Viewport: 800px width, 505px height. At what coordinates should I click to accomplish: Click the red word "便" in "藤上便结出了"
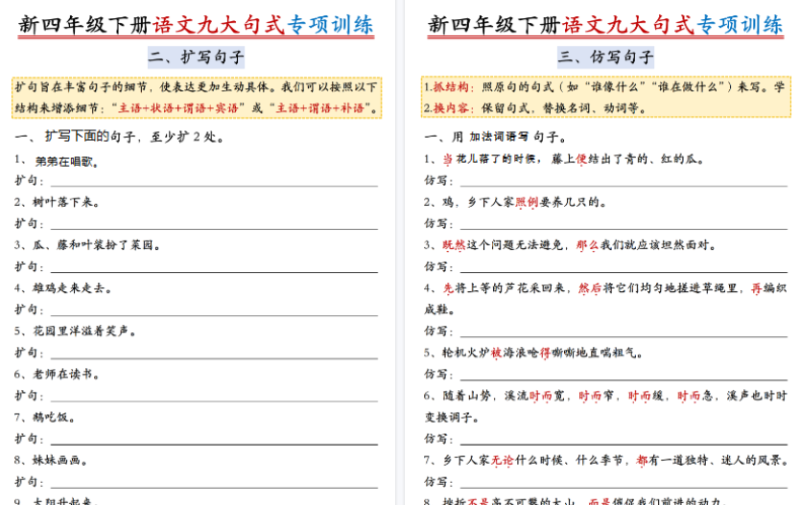[582, 159]
